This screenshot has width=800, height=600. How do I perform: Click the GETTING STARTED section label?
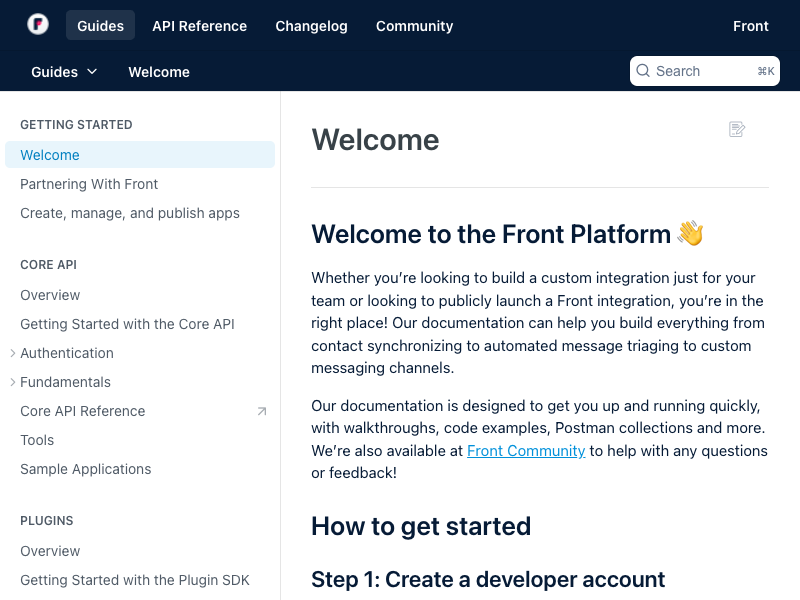pyautogui.click(x=76, y=124)
